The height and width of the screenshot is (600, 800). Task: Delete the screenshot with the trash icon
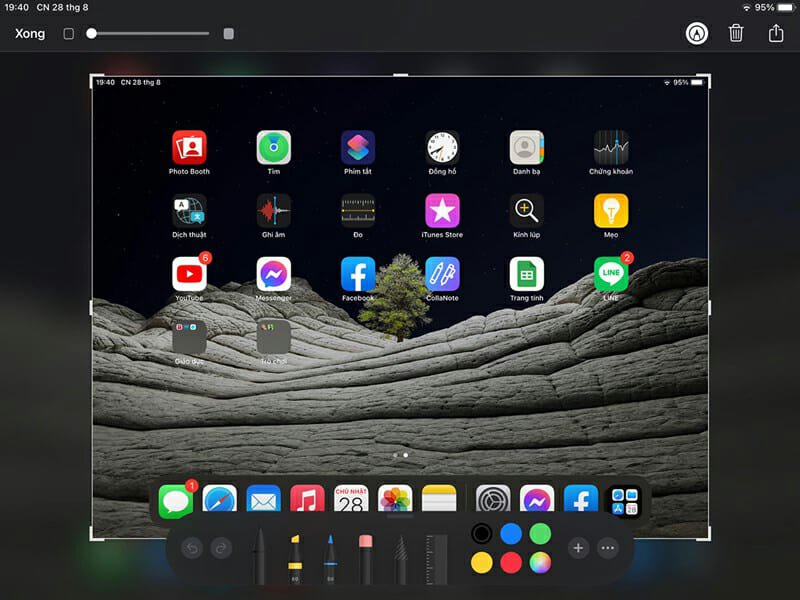736,33
